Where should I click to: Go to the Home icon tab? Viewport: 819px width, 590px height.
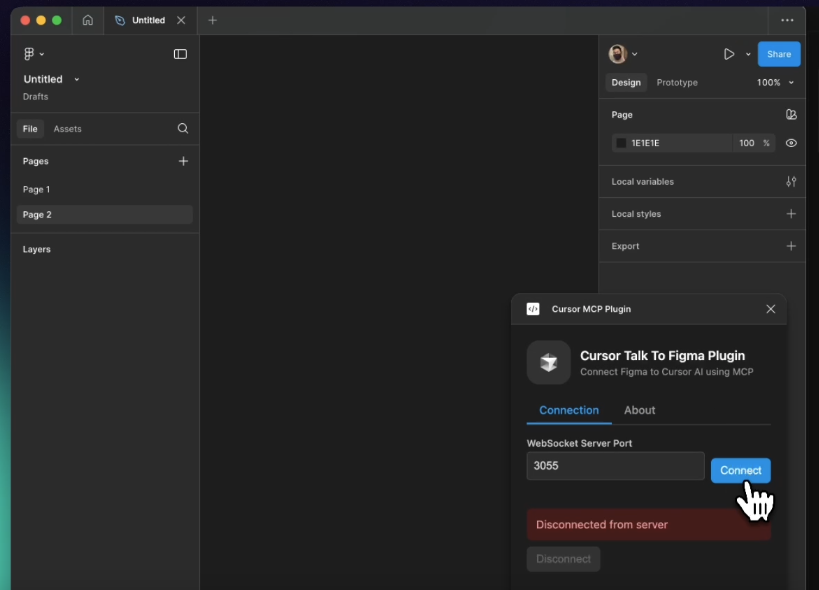[x=88, y=20]
